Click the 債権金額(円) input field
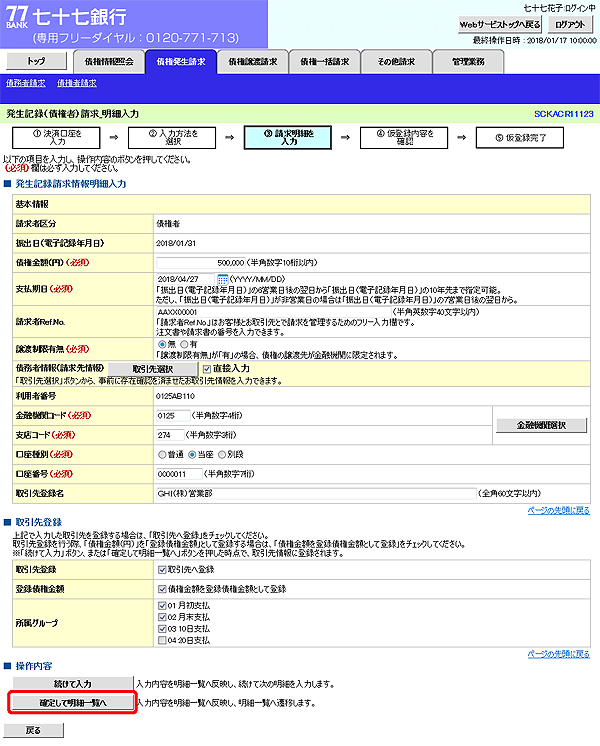 pyautogui.click(x=201, y=263)
